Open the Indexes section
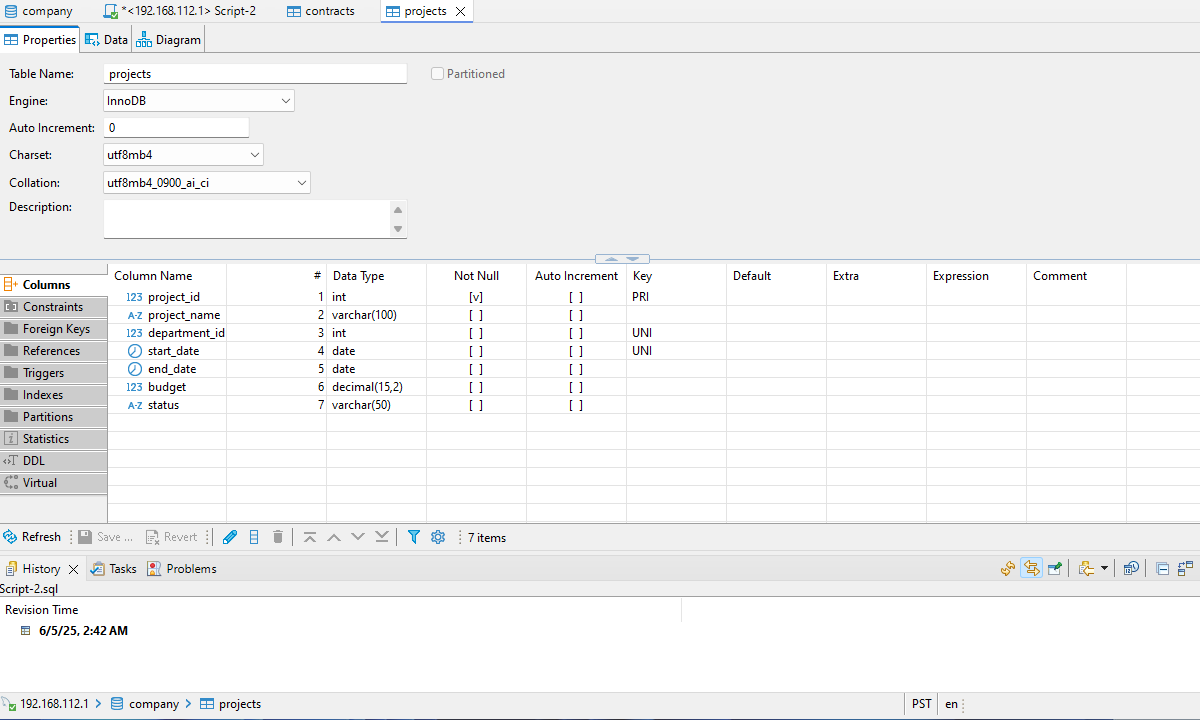 click(53, 395)
